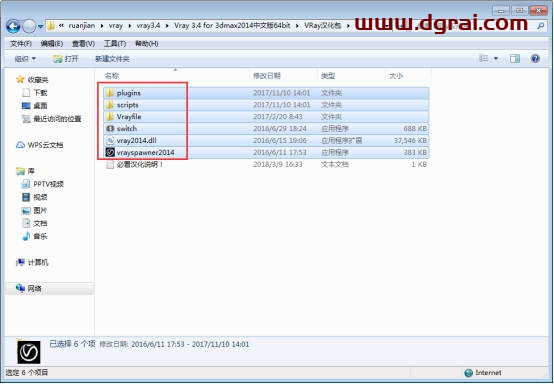
Task: Open 下载 in the sidebar
Action: point(40,93)
